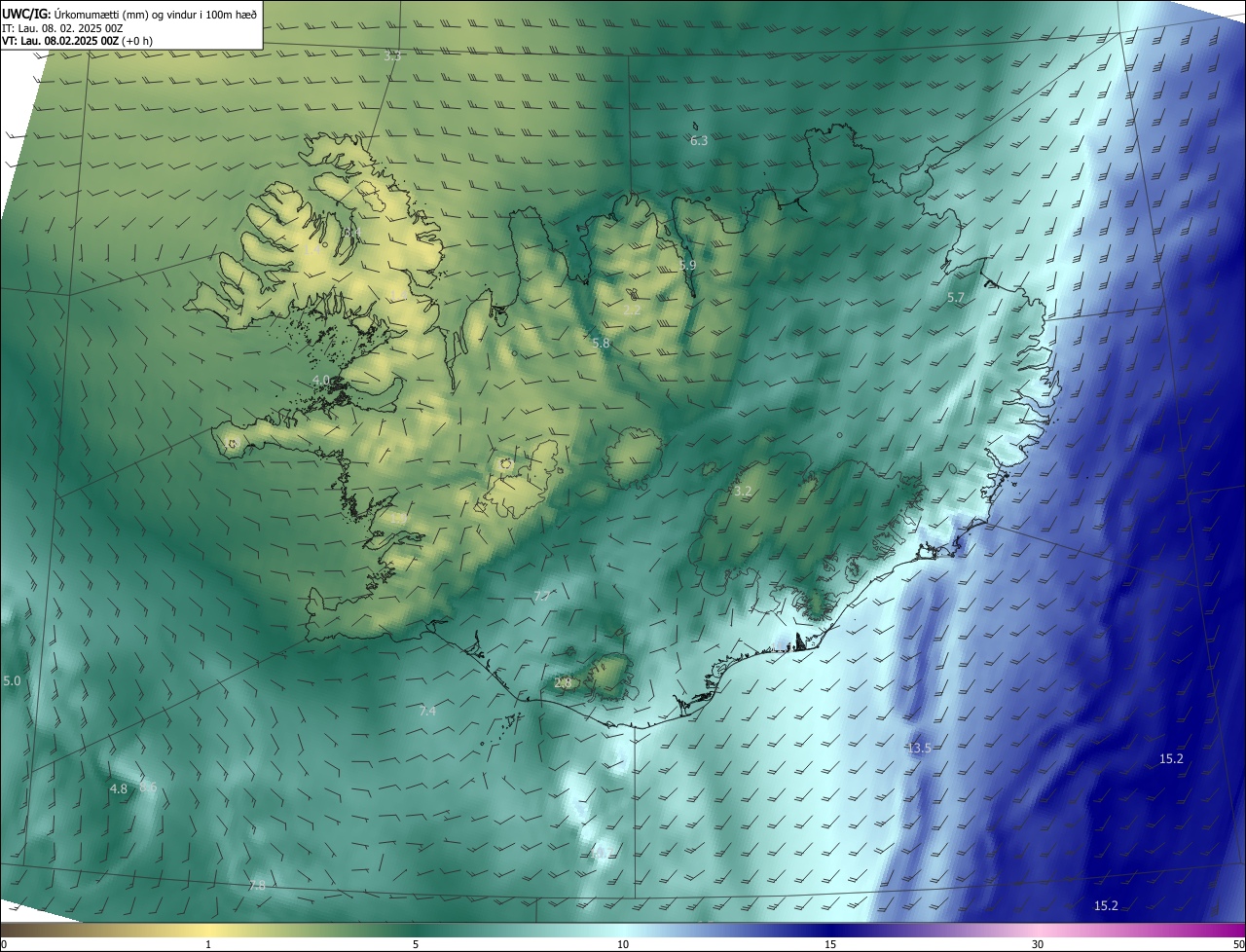Select the 5.8 value on the map

[601, 343]
